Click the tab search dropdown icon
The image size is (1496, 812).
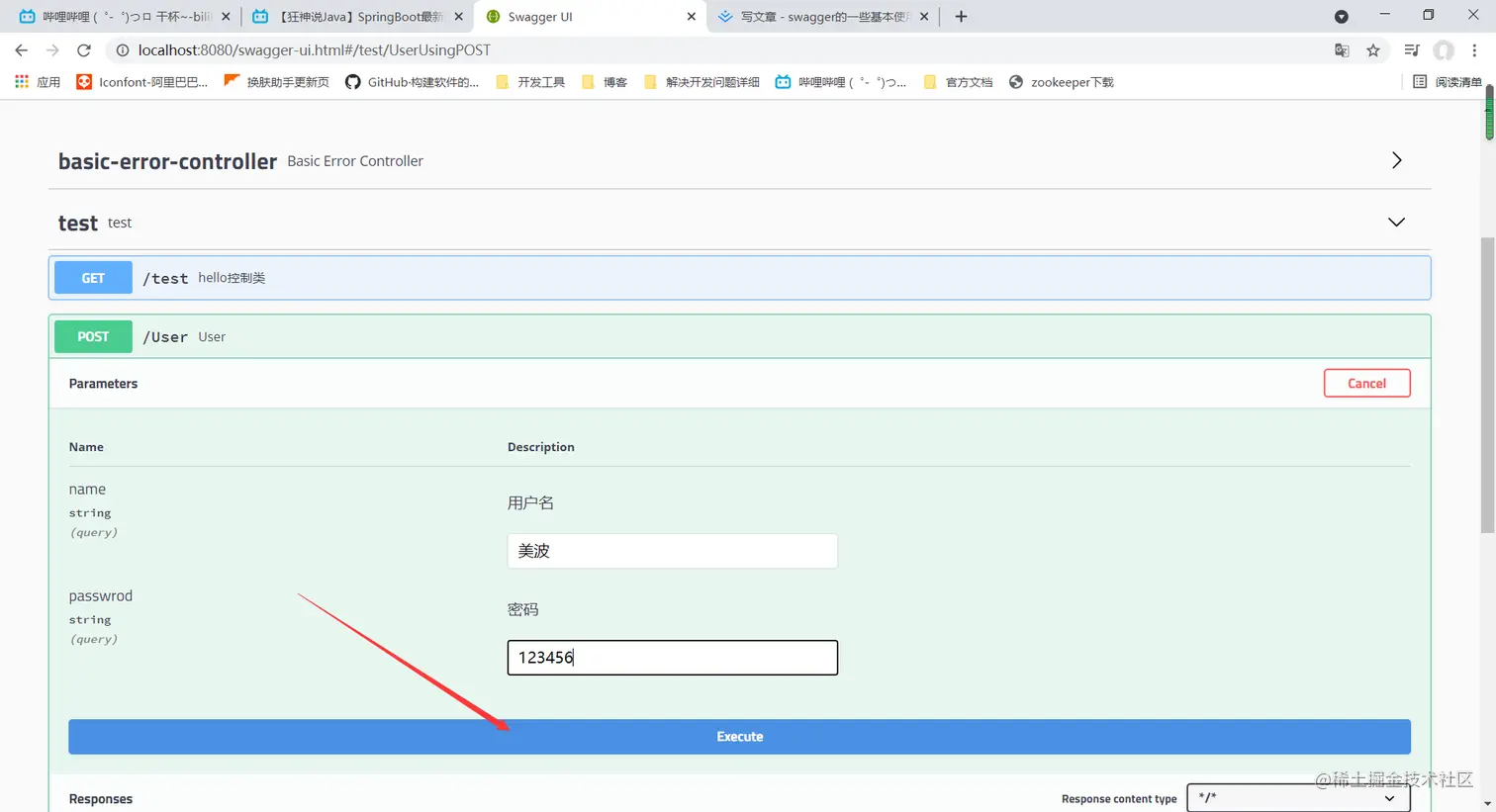tap(1342, 17)
